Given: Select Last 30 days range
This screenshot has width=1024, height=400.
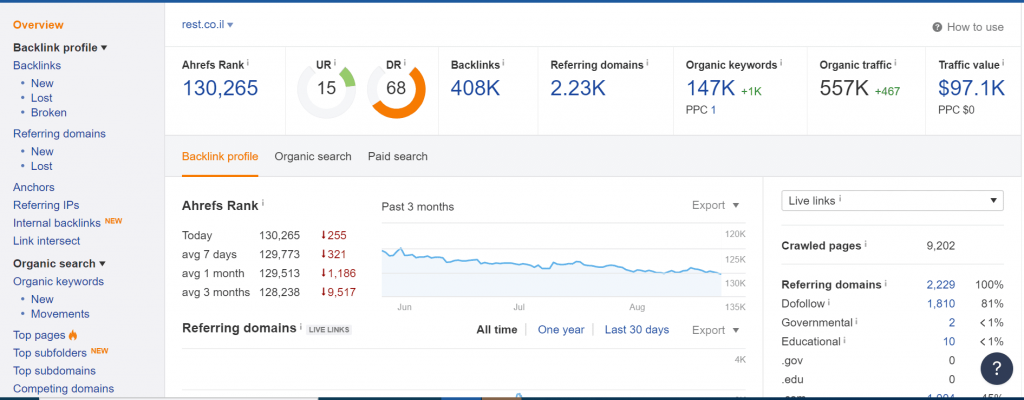Looking at the screenshot, I should [637, 329].
